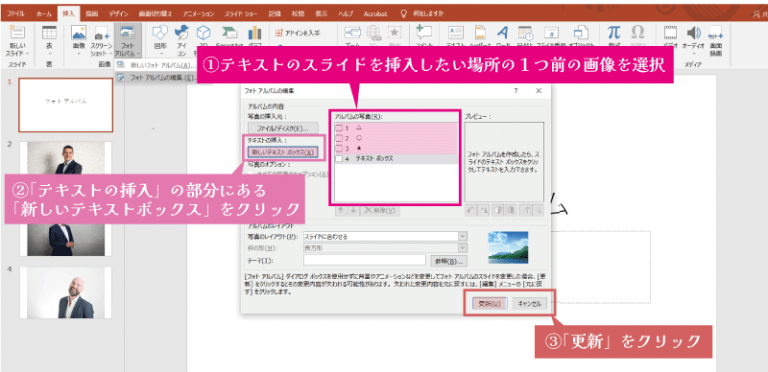The image size is (768, 372).
Task: Open the オーディオ dropdown arrow
Action: pyautogui.click(x=693, y=53)
